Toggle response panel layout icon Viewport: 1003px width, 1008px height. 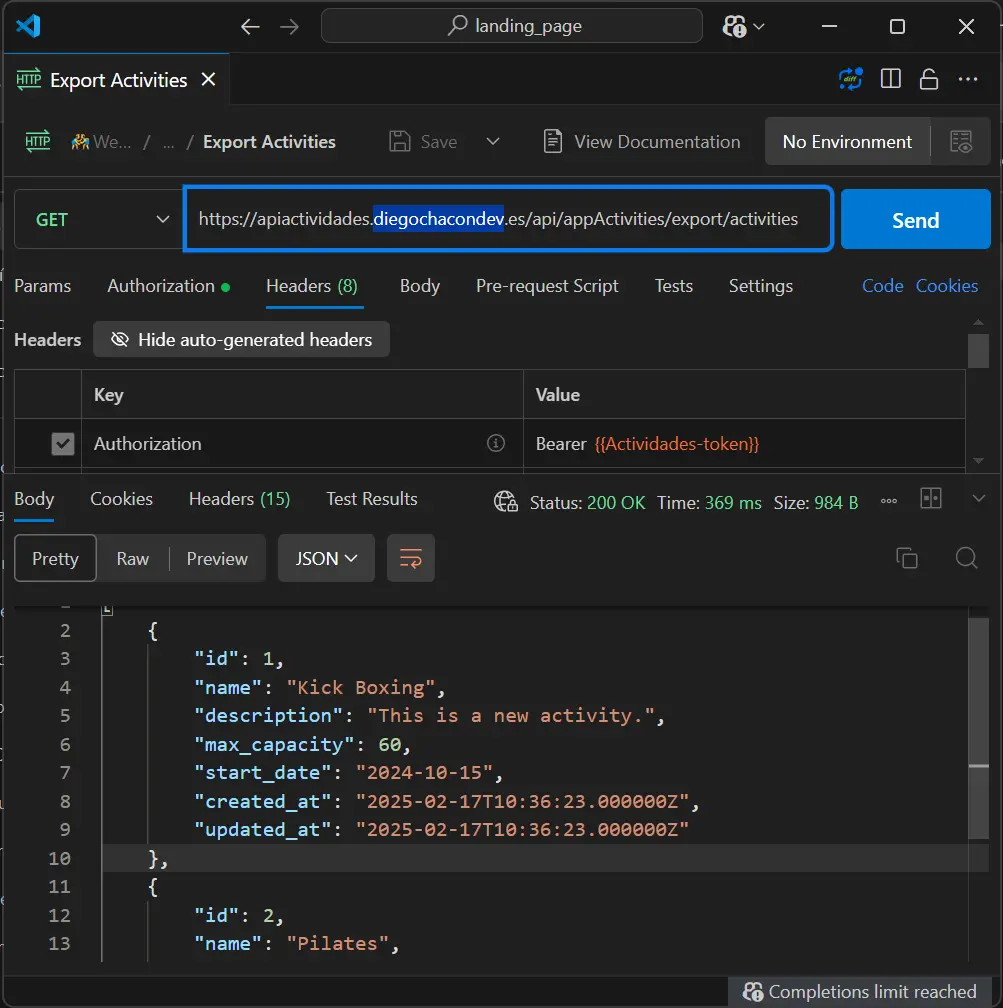pyautogui.click(x=931, y=499)
